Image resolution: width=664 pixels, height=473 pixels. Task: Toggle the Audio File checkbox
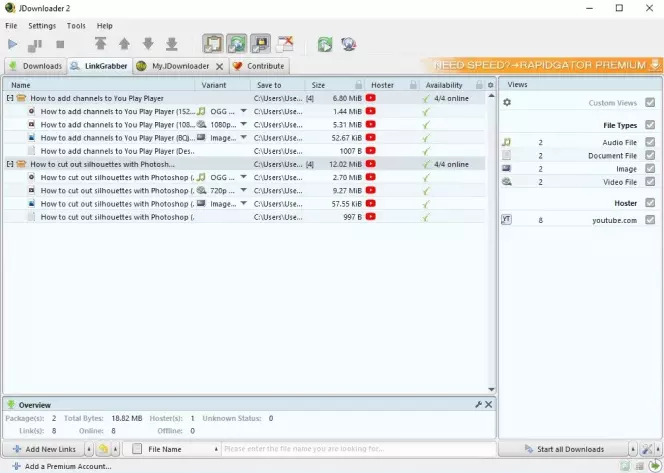(x=650, y=142)
